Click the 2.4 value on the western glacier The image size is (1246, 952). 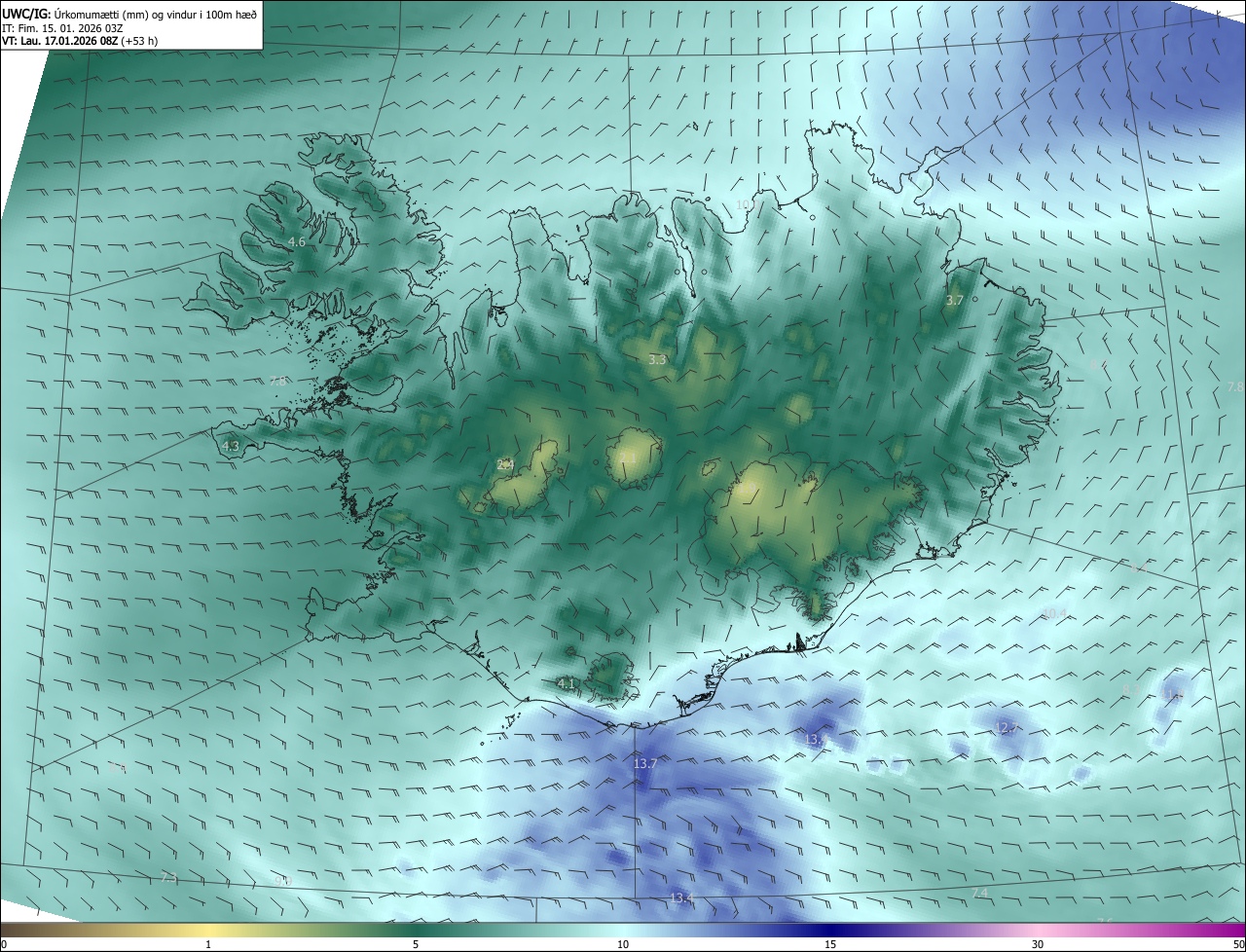(x=505, y=464)
